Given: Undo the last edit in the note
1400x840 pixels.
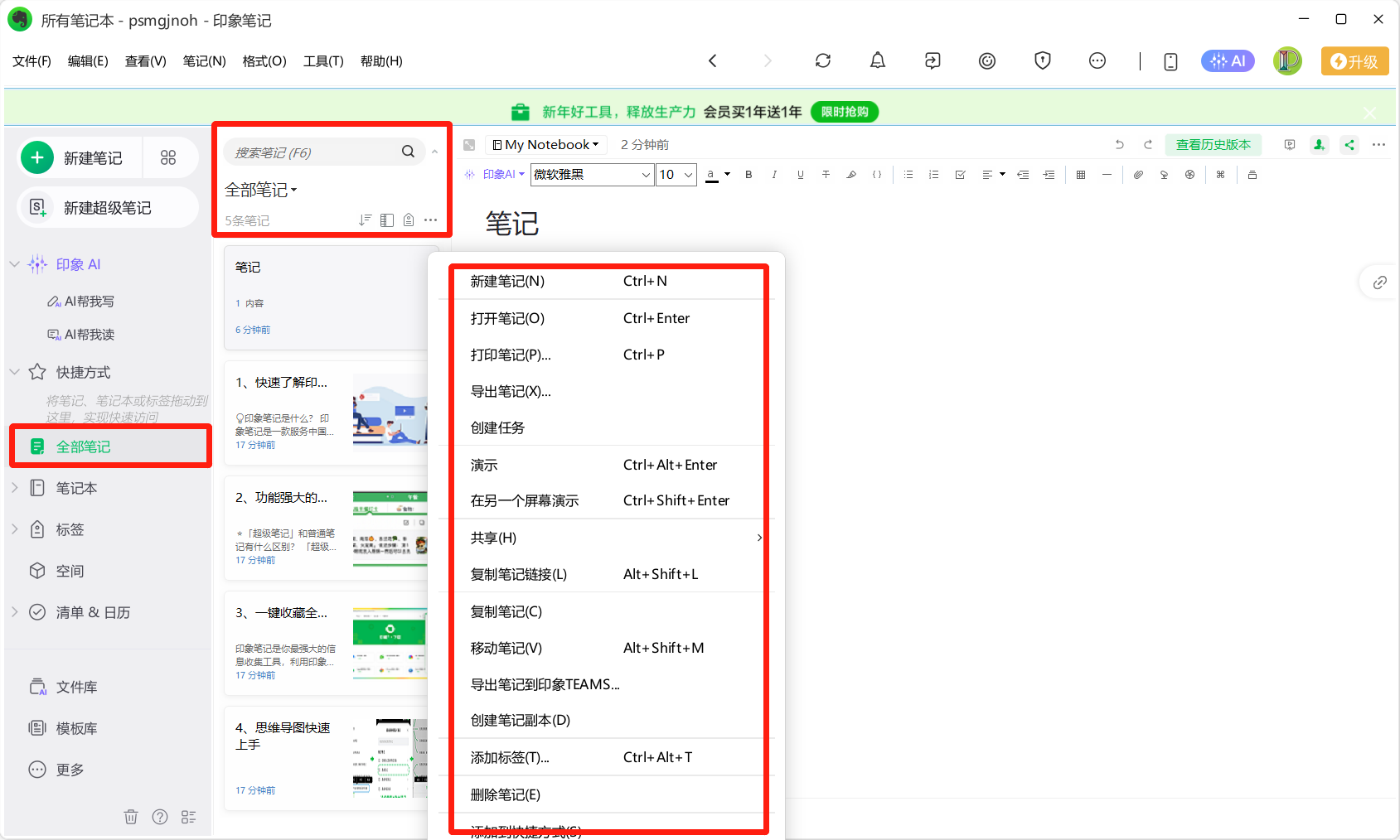Looking at the screenshot, I should point(1120,145).
